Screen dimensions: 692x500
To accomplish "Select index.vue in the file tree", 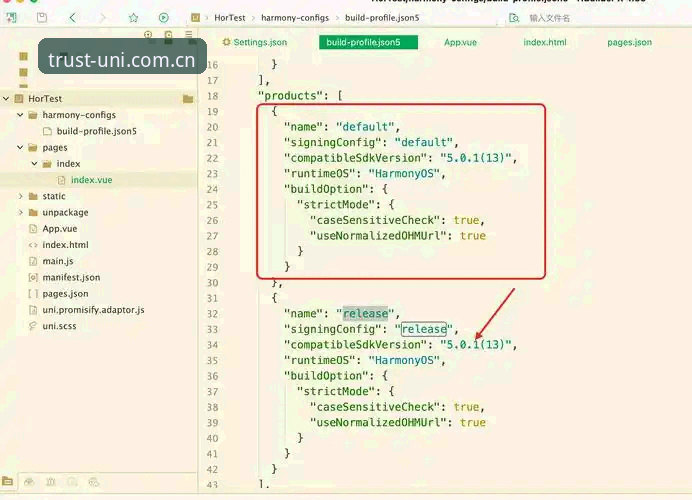I will click(91, 180).
